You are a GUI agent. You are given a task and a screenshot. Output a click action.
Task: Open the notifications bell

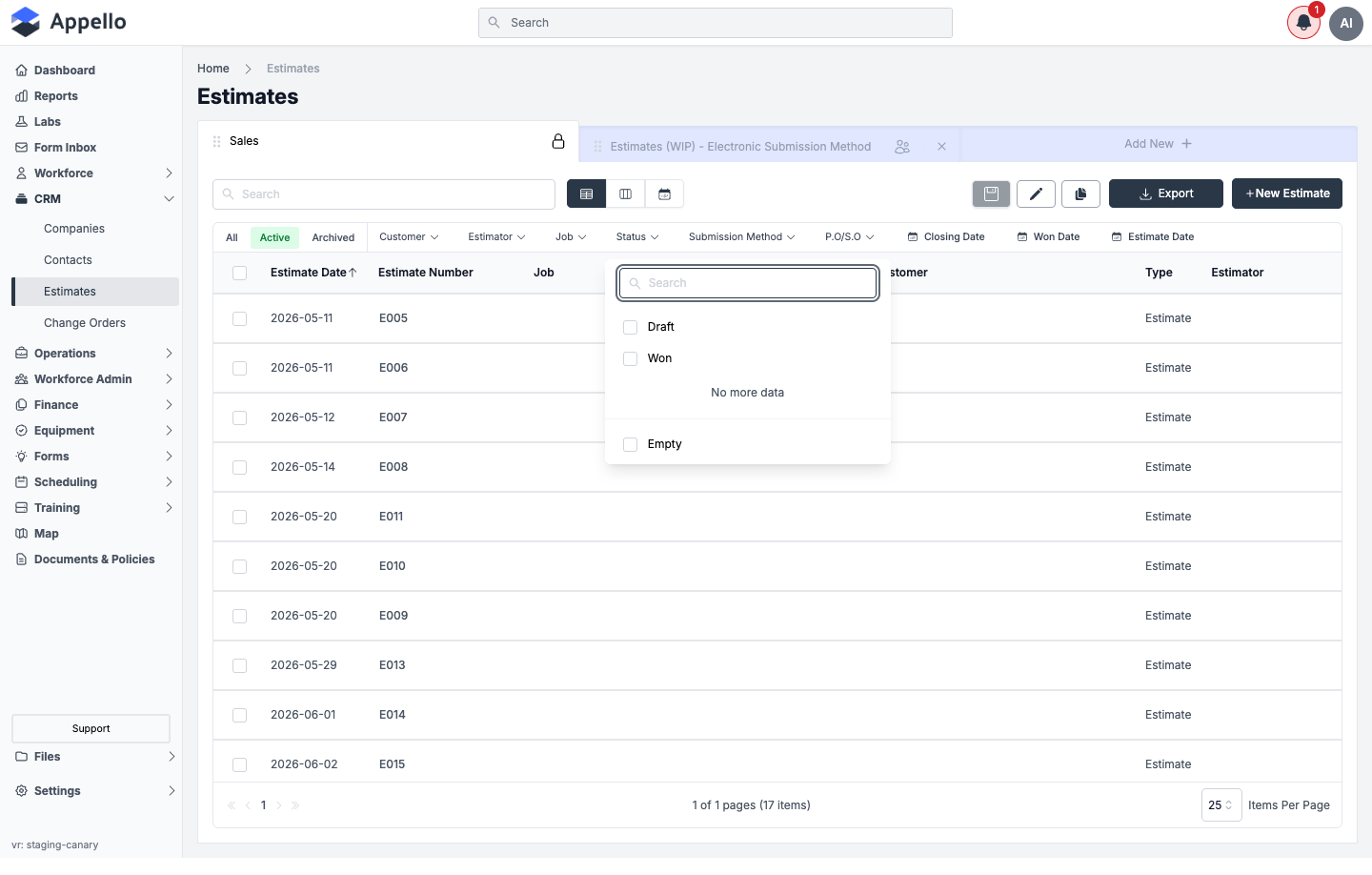click(x=1303, y=23)
